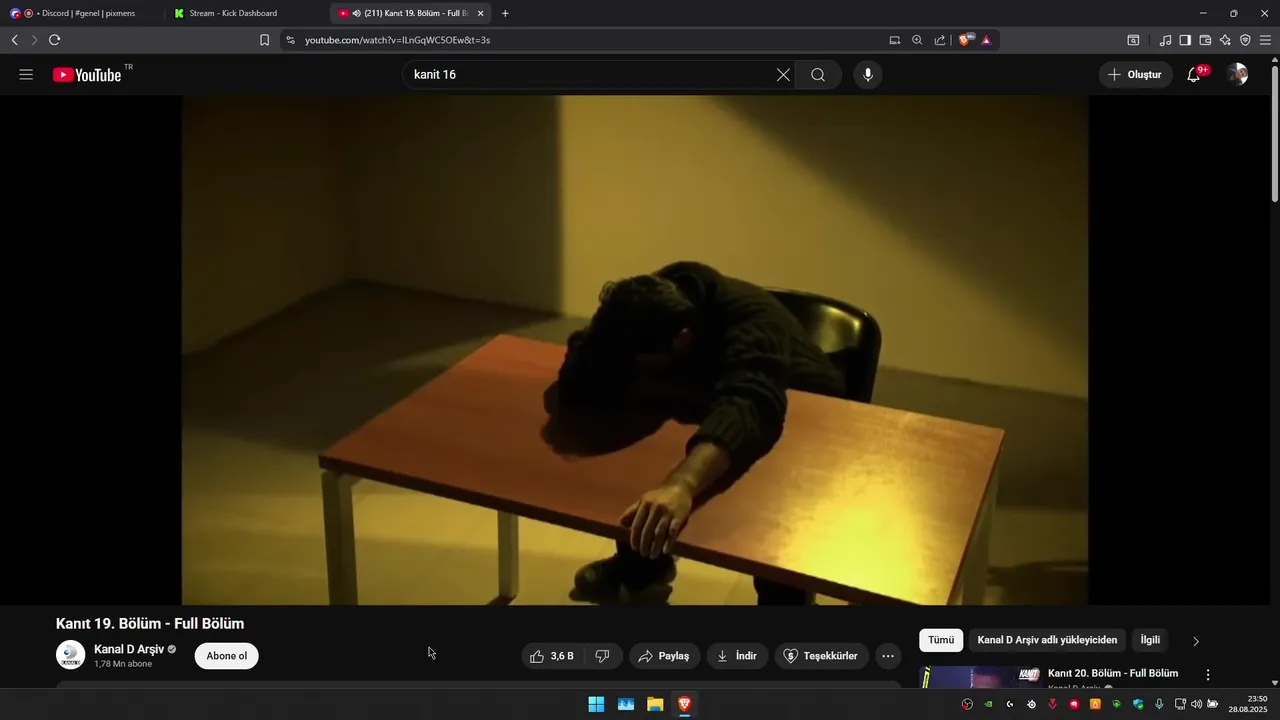Submit search with magnifier button

tap(818, 75)
